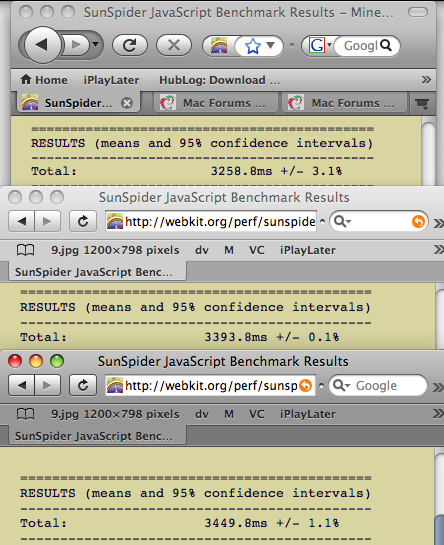
Task: Go back in the Firefox window
Action: pos(43,45)
